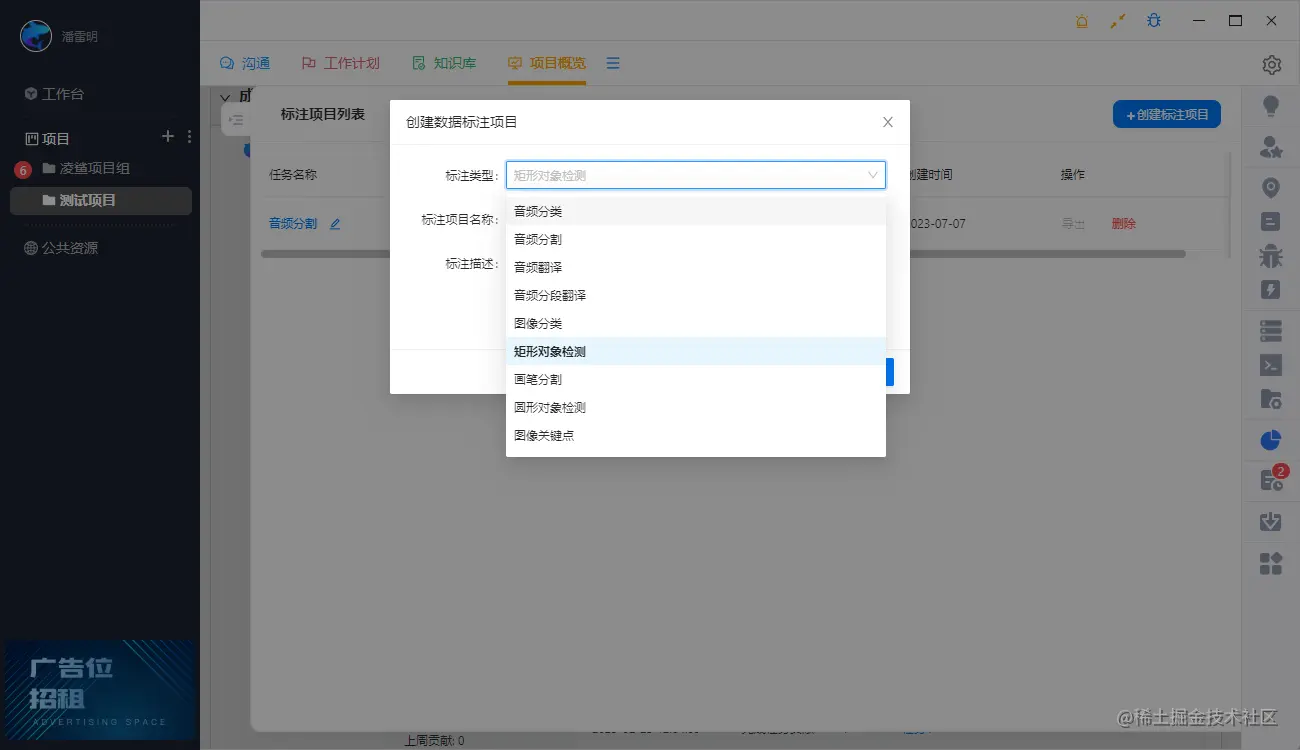Viewport: 1300px width, 750px height.
Task: Open 工作台 in left sidebar
Action: tap(55, 93)
